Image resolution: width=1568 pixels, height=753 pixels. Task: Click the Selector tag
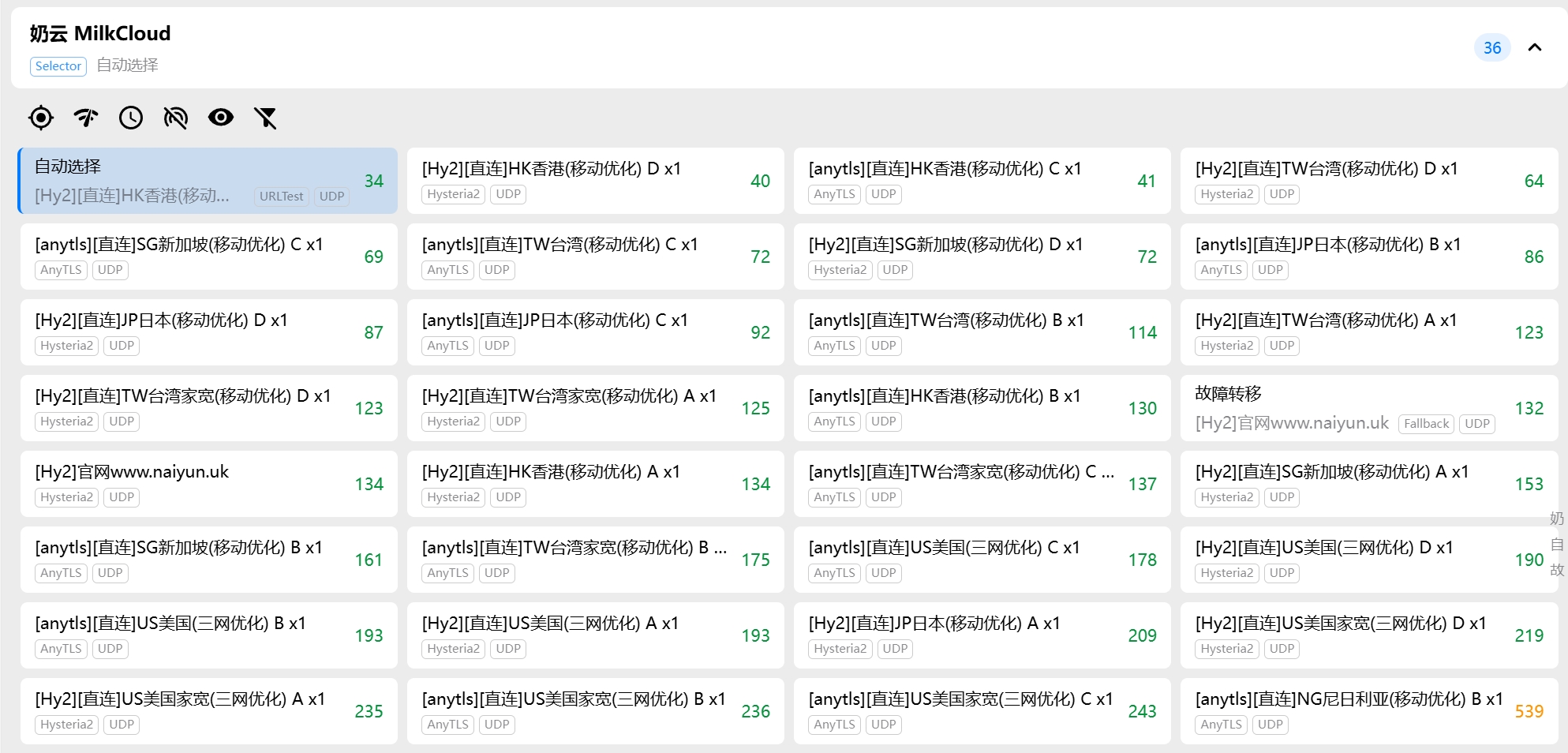(x=58, y=66)
